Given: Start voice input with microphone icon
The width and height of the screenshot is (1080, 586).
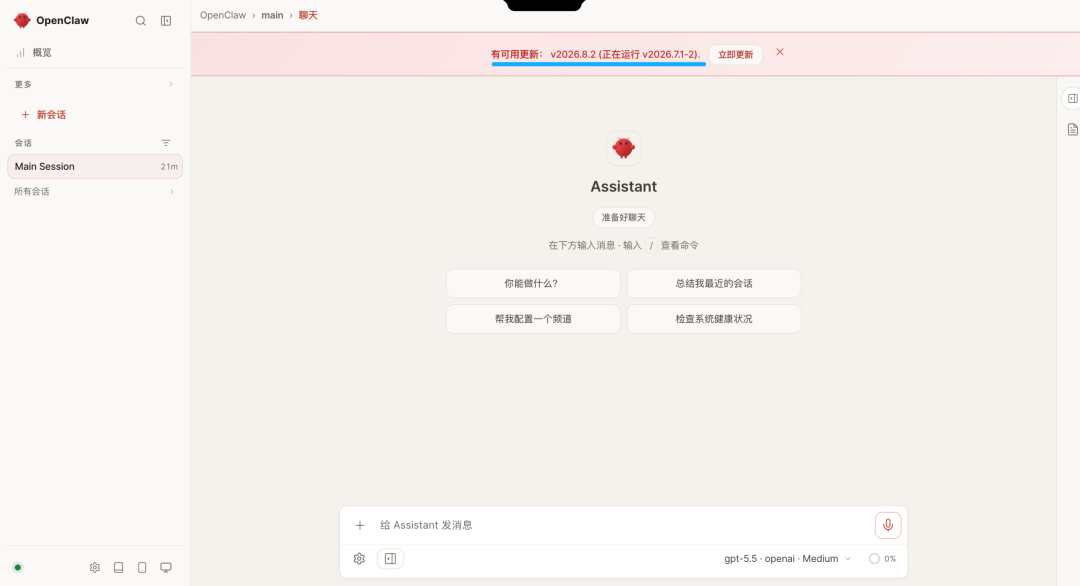Looking at the screenshot, I should (x=888, y=525).
